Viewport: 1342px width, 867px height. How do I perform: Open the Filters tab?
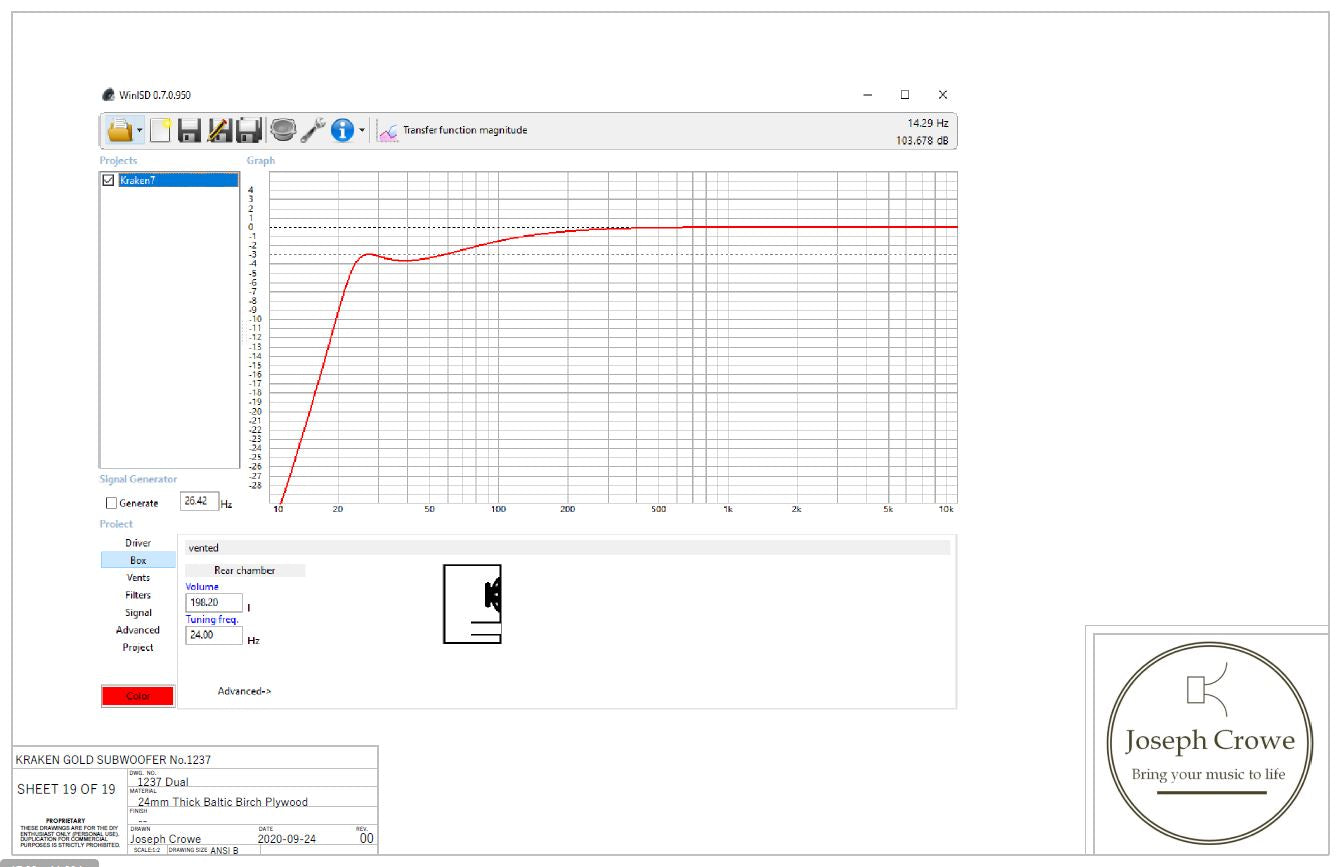click(x=138, y=595)
